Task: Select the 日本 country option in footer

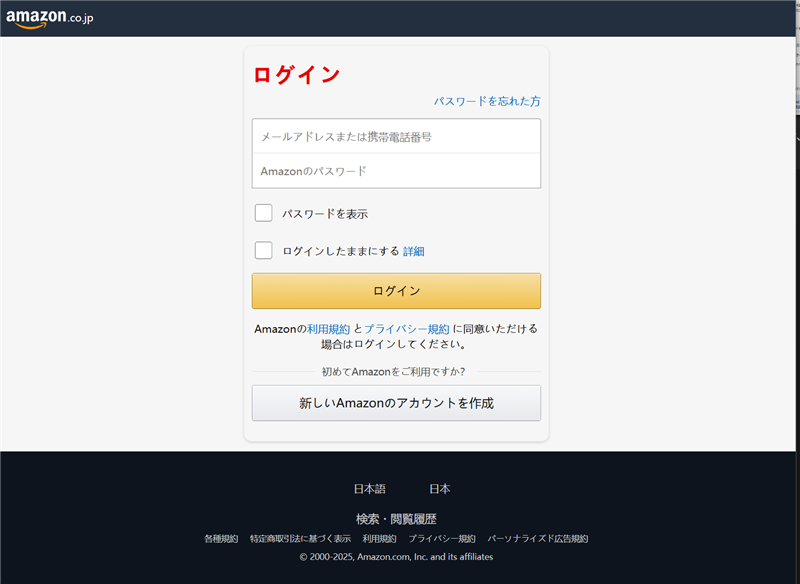Action: [439, 489]
